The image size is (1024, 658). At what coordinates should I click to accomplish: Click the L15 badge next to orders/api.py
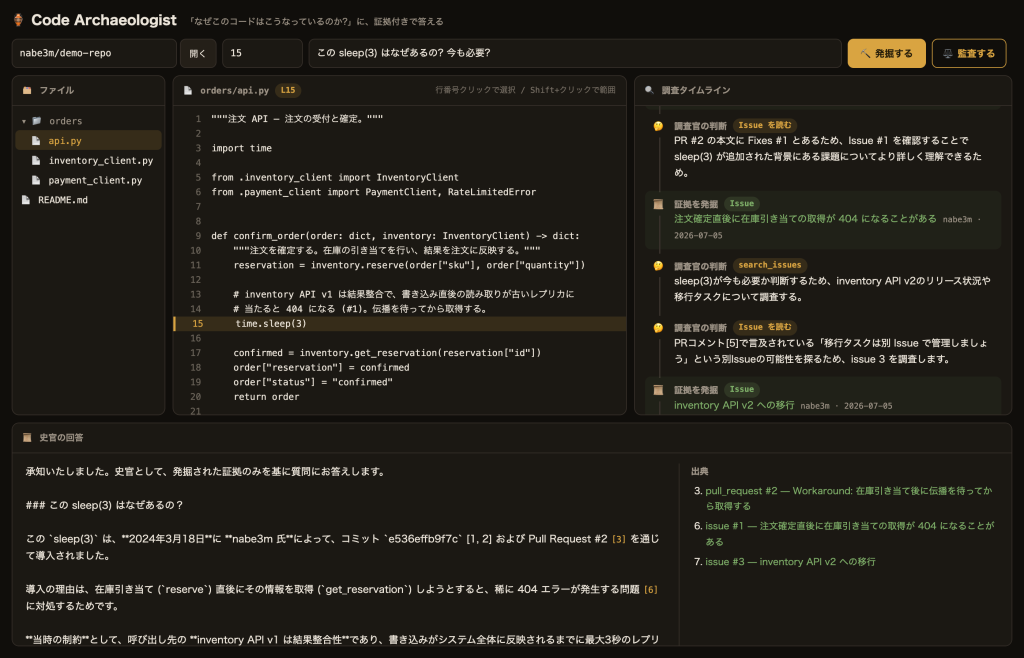(x=288, y=90)
